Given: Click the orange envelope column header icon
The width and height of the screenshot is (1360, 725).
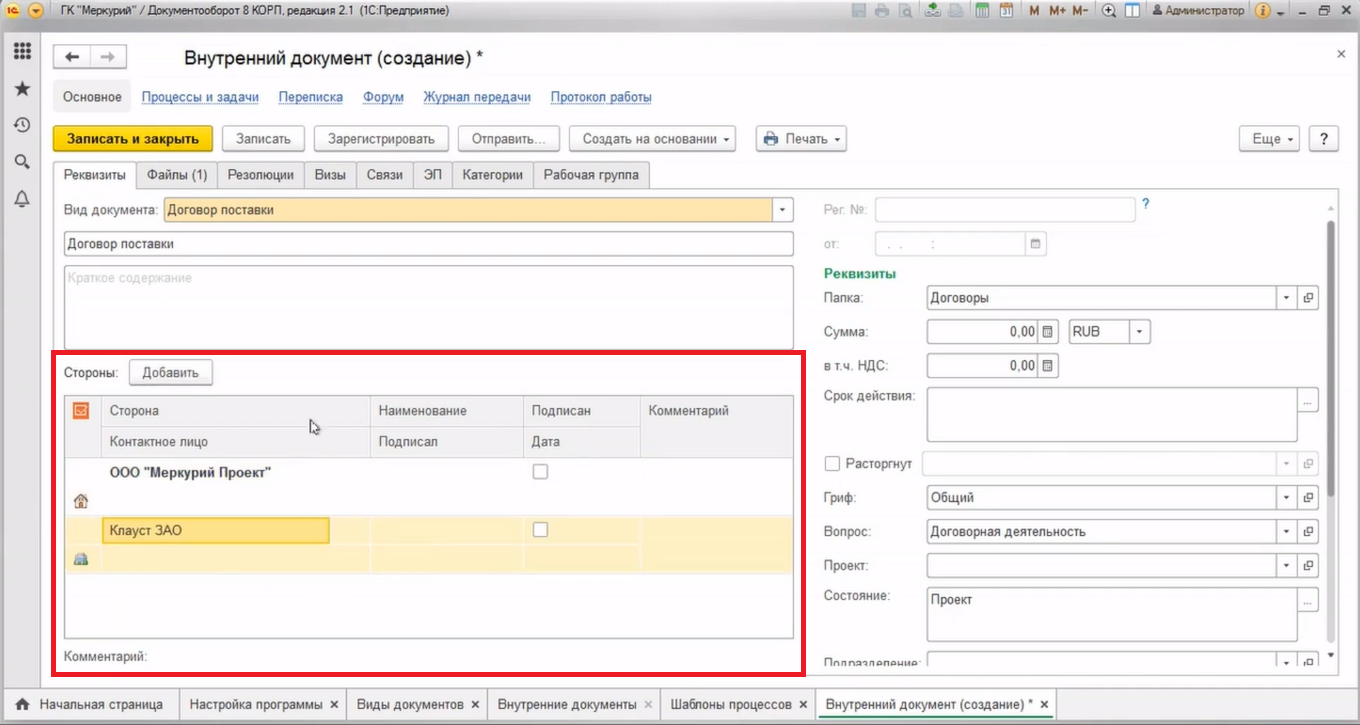Looking at the screenshot, I should pyautogui.click(x=81, y=410).
